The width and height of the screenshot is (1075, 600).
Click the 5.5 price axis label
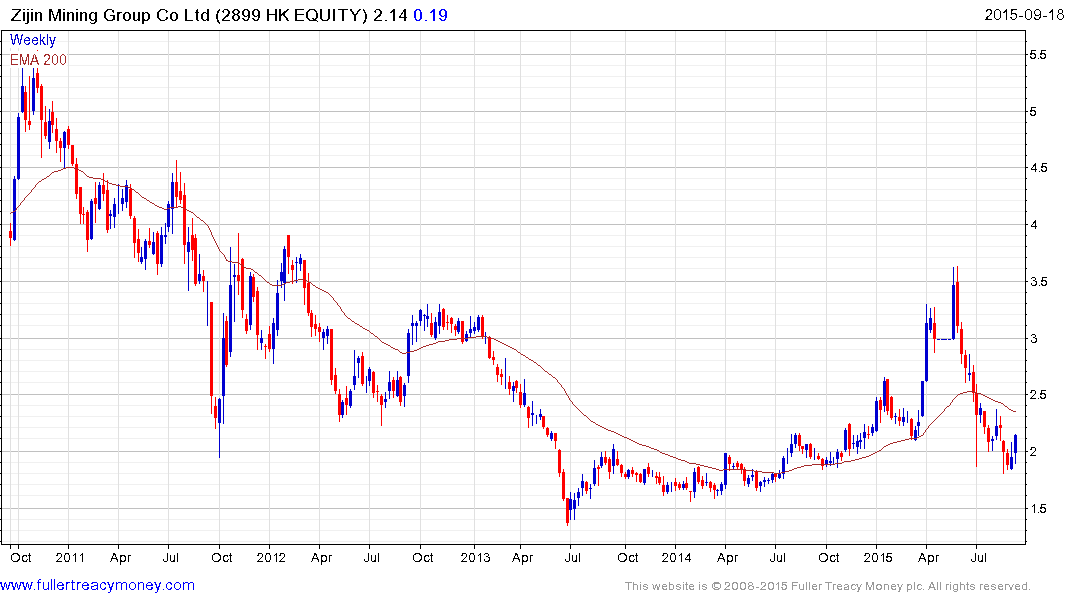(1038, 55)
